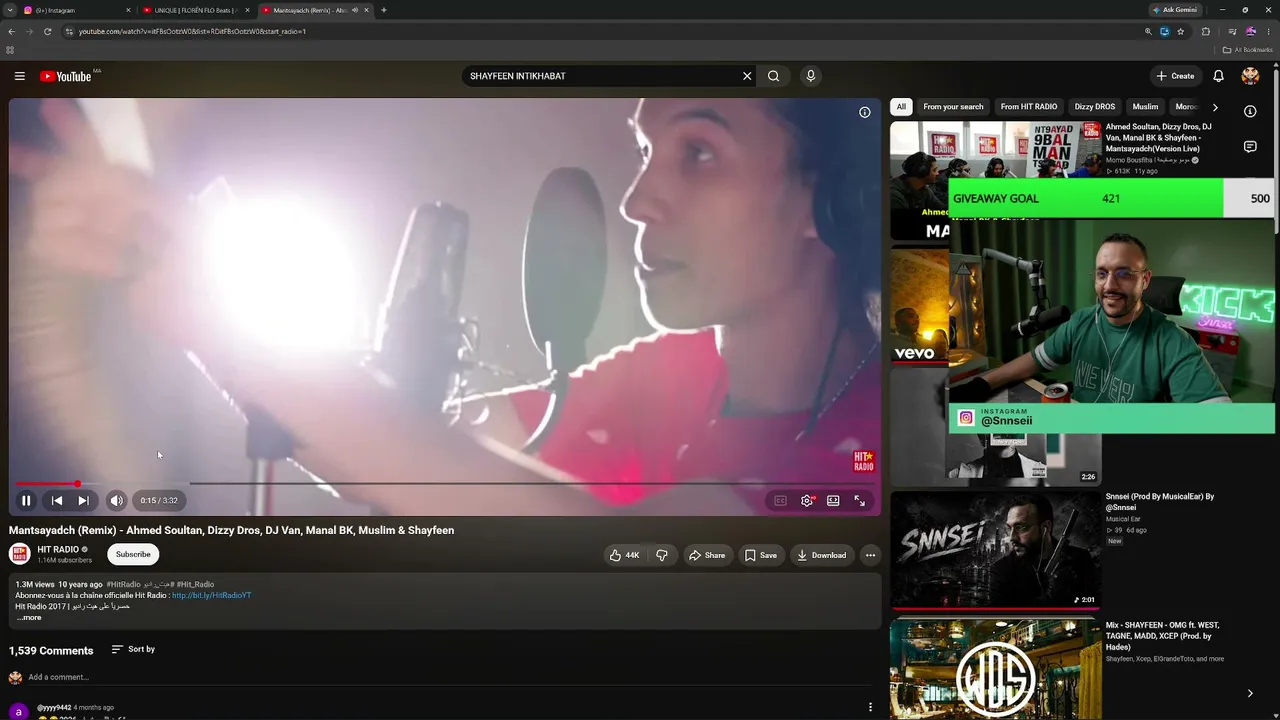This screenshot has height=720, width=1280.
Task: Click the address bar URL
Action: point(192,31)
